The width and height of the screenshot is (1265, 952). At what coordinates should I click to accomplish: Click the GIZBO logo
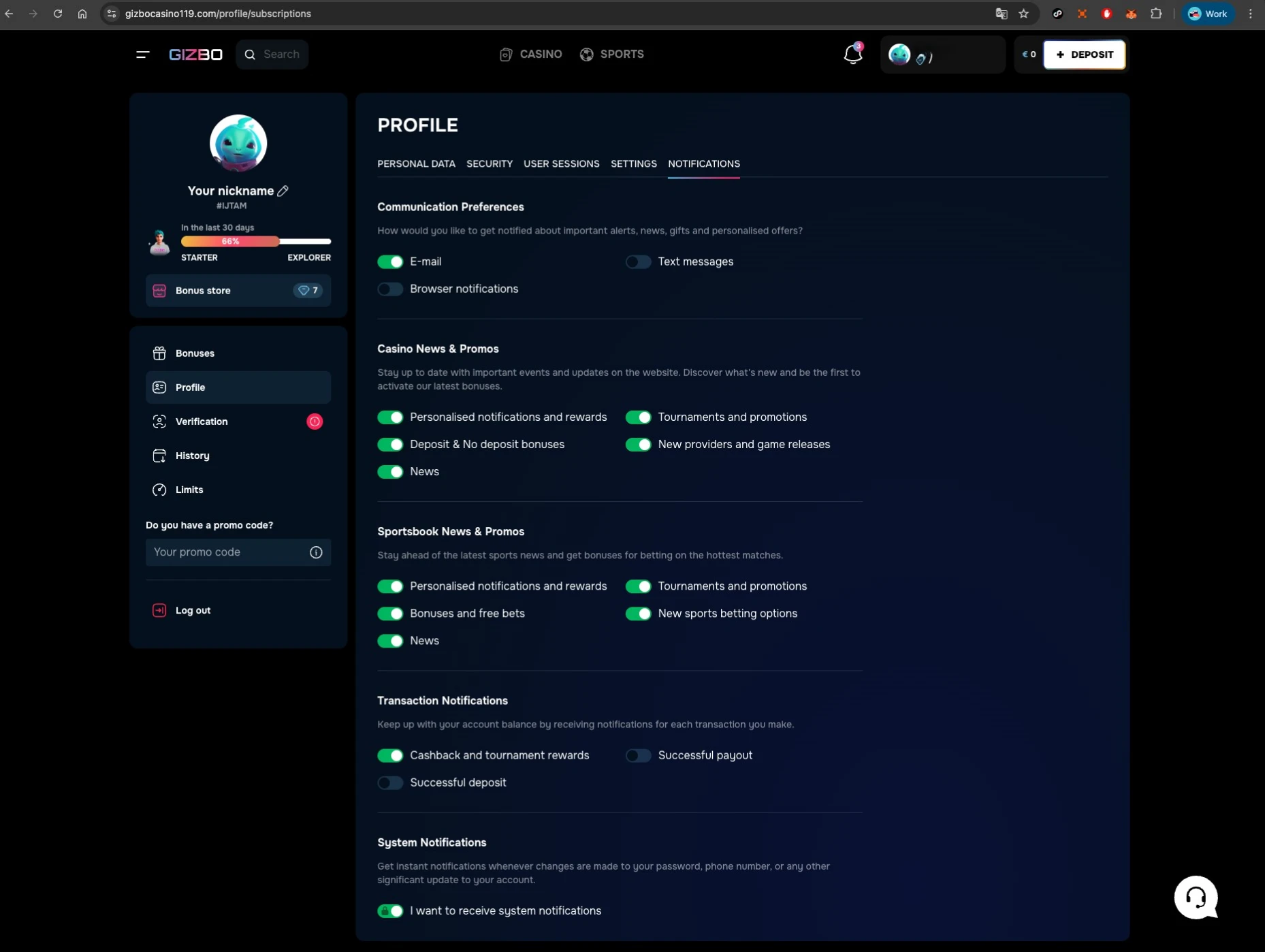pyautogui.click(x=196, y=54)
